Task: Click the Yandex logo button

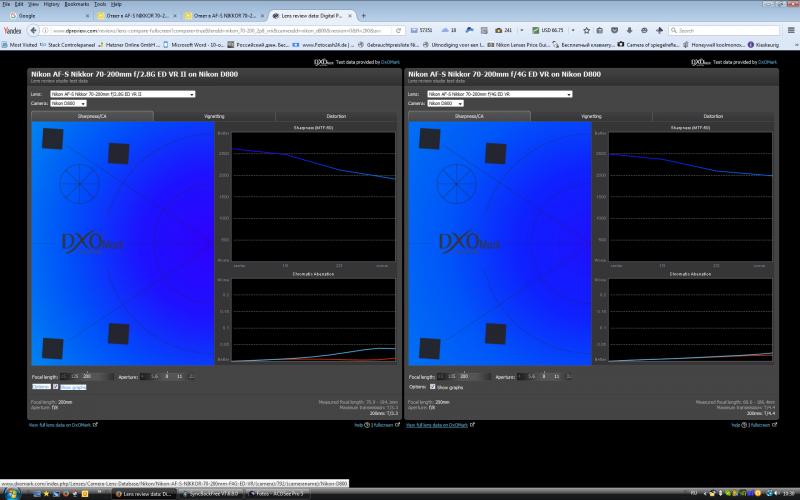Action: tap(12, 31)
